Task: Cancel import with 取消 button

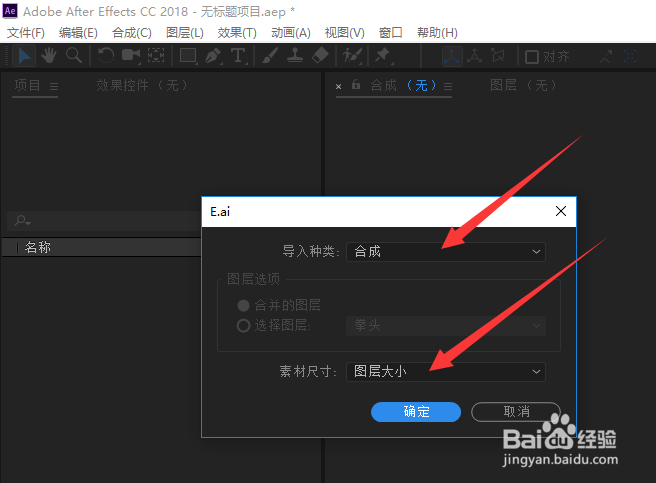Action: tap(516, 412)
